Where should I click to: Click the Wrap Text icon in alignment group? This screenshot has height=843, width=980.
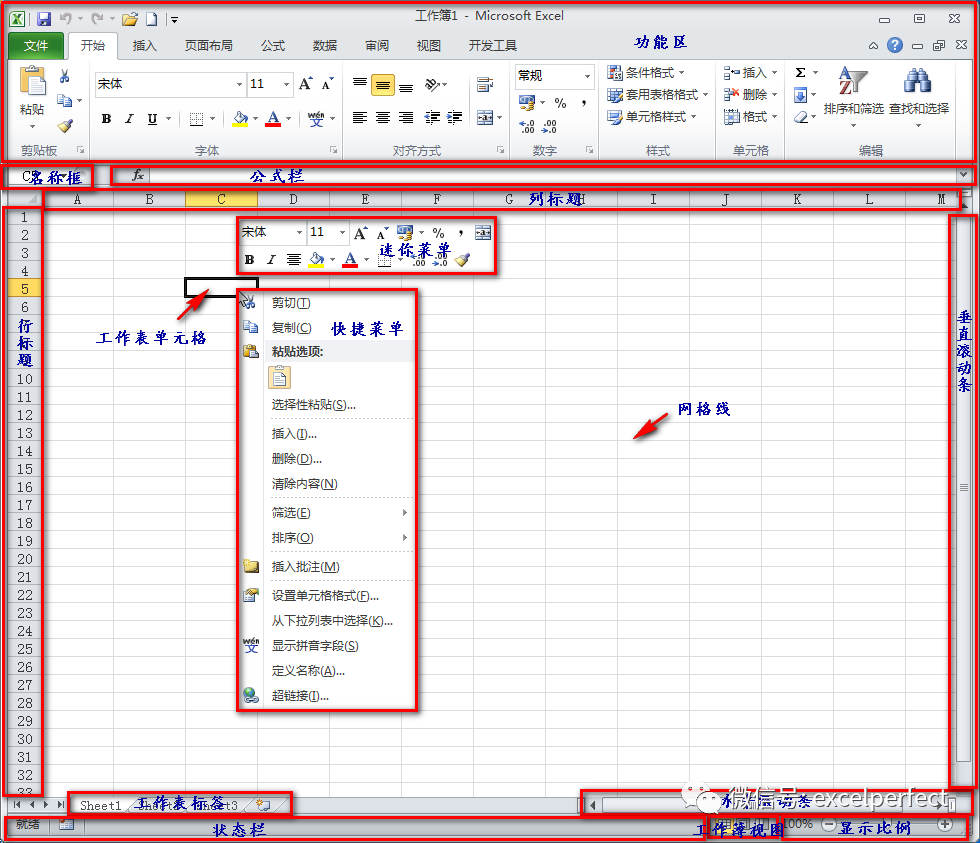click(484, 84)
